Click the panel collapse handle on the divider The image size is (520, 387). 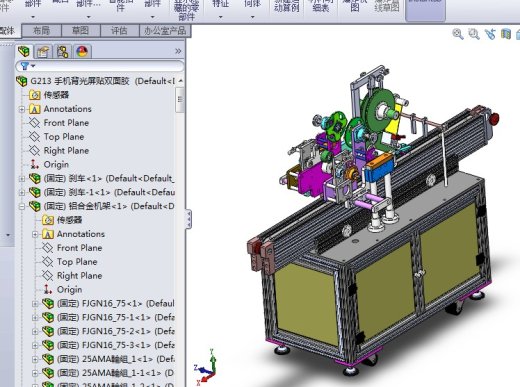(189, 219)
